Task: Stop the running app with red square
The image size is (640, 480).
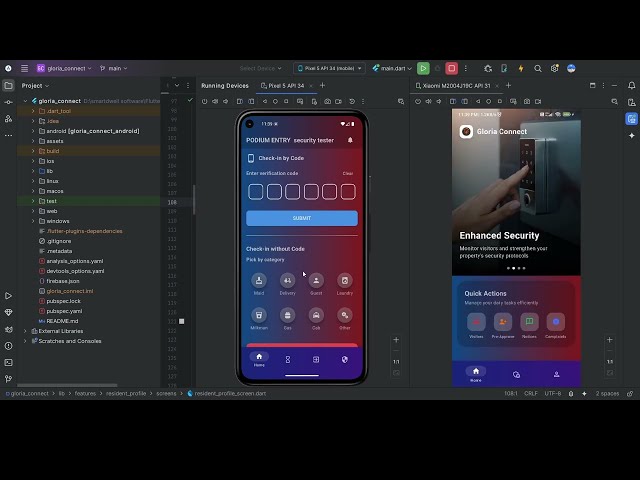Action: 451,68
